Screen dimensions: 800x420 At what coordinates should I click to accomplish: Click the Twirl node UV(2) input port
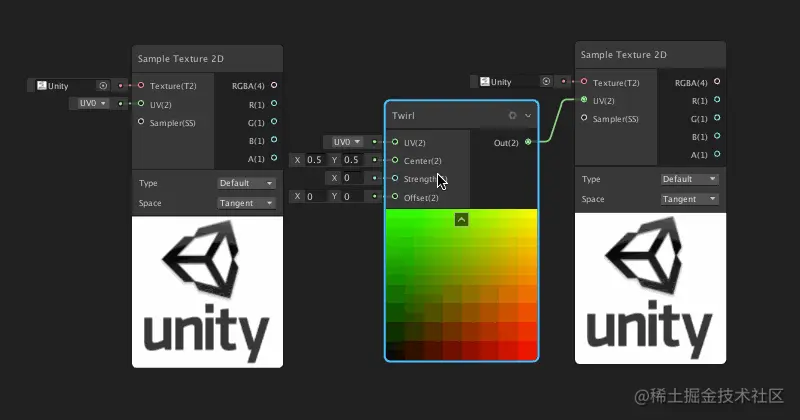tap(395, 142)
